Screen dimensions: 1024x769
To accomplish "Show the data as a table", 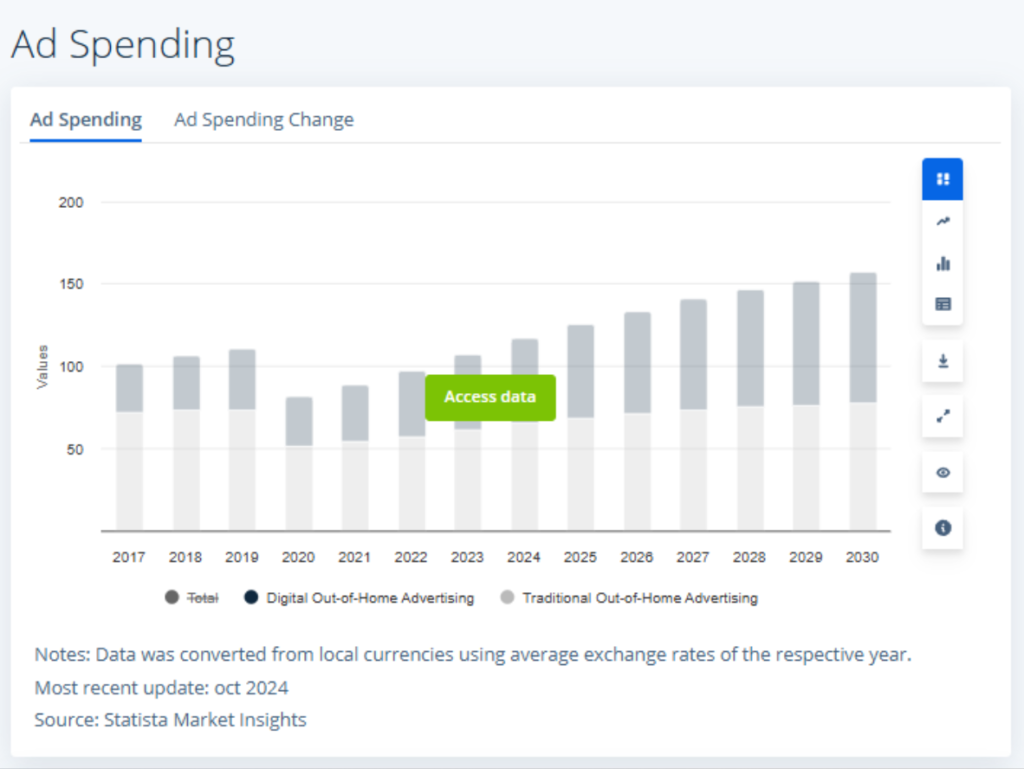I will point(942,304).
